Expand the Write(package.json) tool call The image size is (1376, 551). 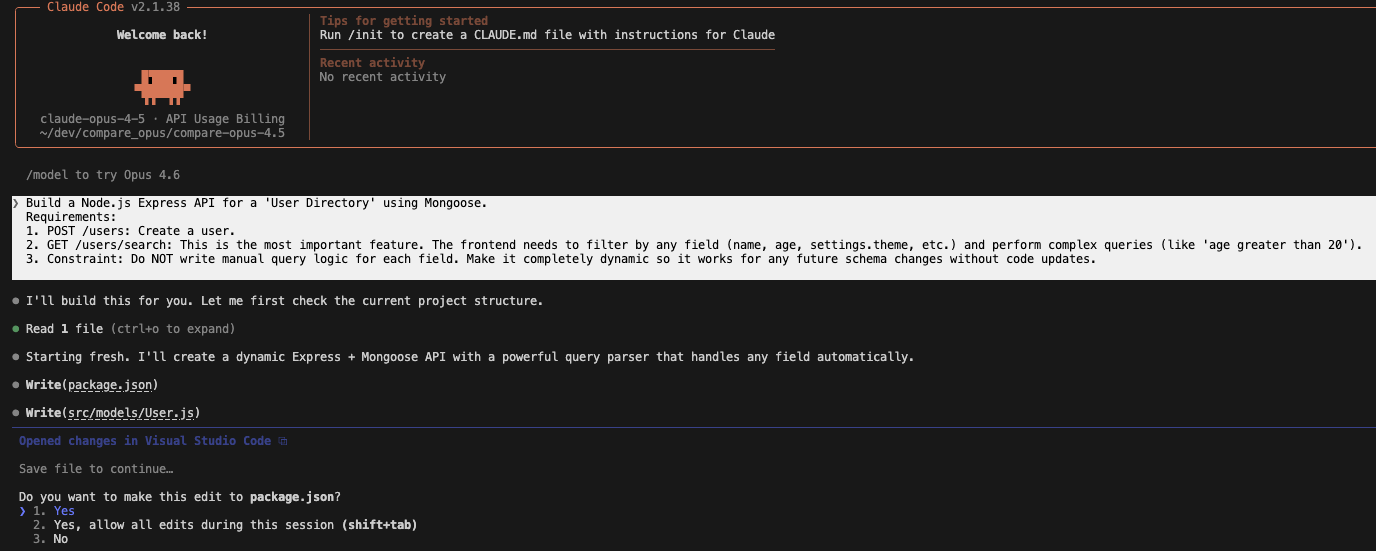tap(92, 385)
